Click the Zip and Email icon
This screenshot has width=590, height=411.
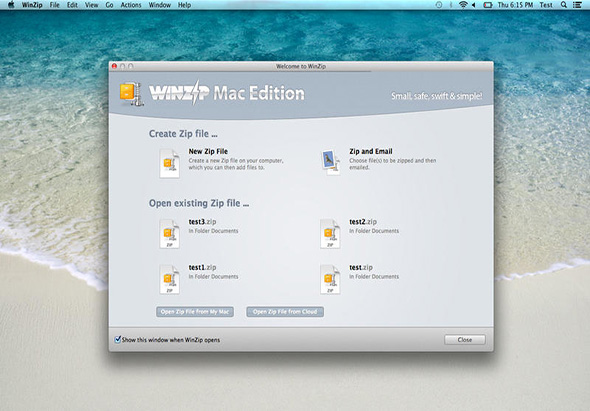click(x=330, y=163)
